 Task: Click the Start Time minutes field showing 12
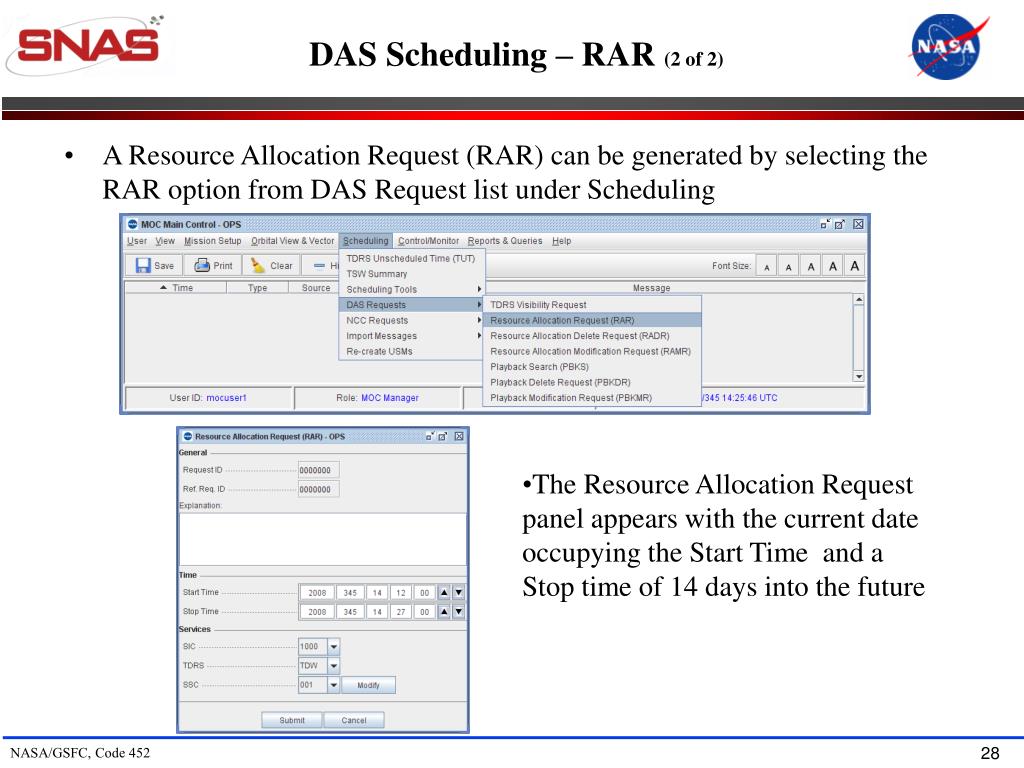(400, 593)
